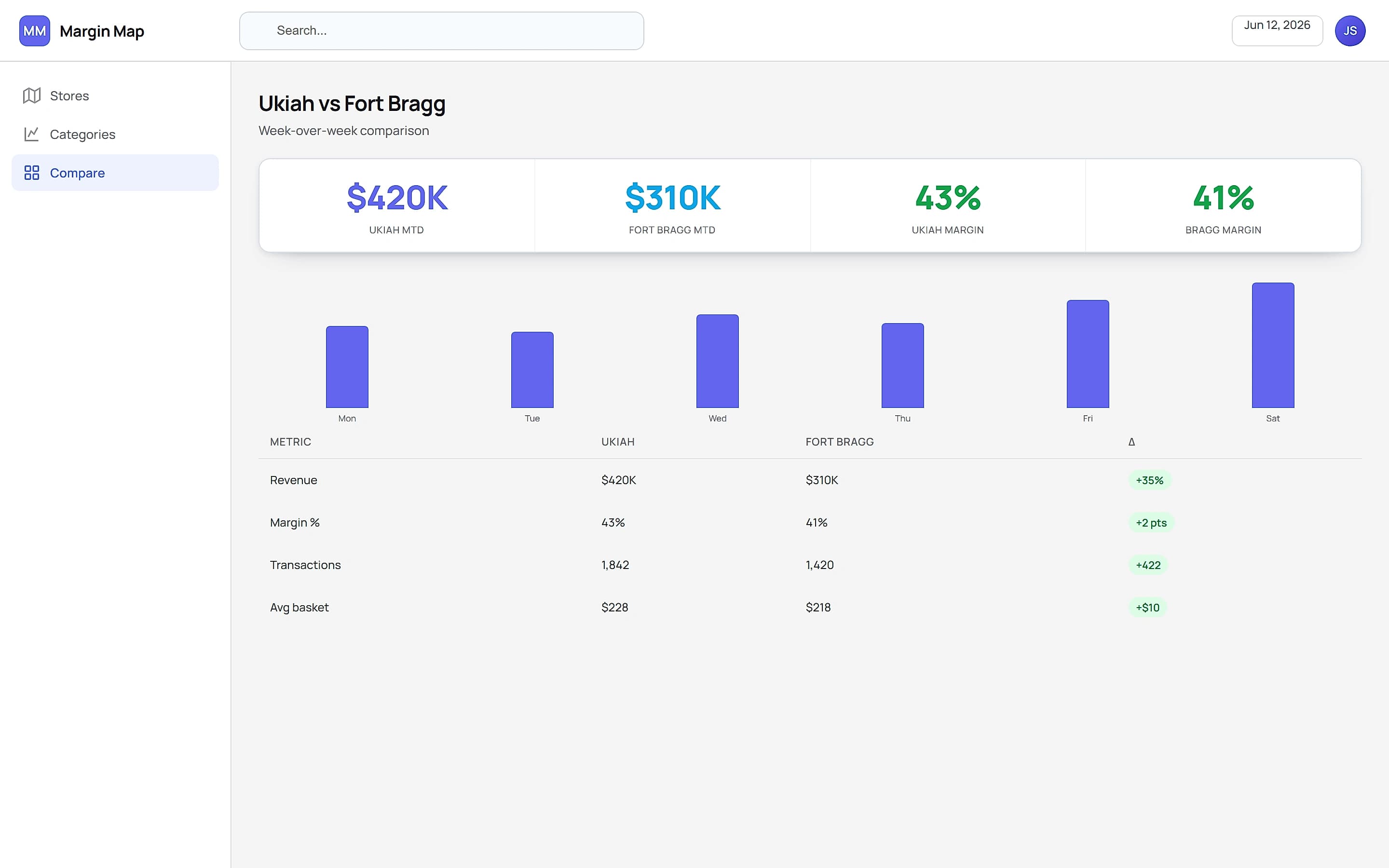Select the Mon bar in chart
The height and width of the screenshot is (868, 1389).
347,367
